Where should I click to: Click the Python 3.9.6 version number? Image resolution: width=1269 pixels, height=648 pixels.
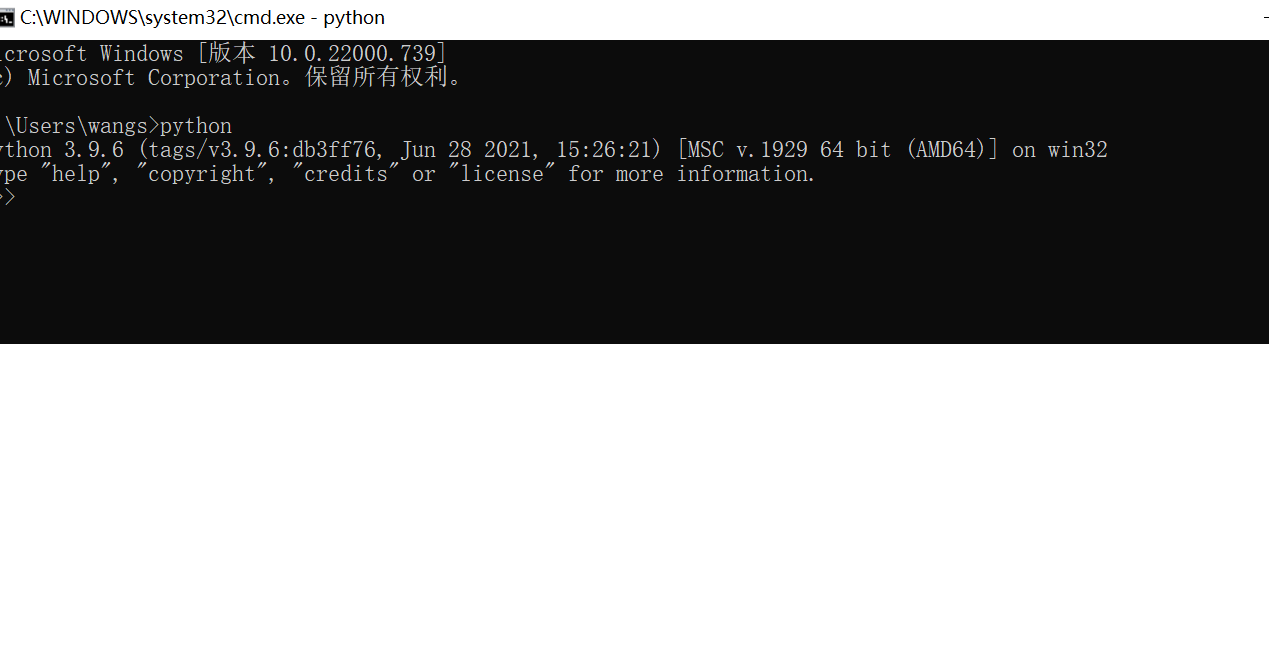94,150
